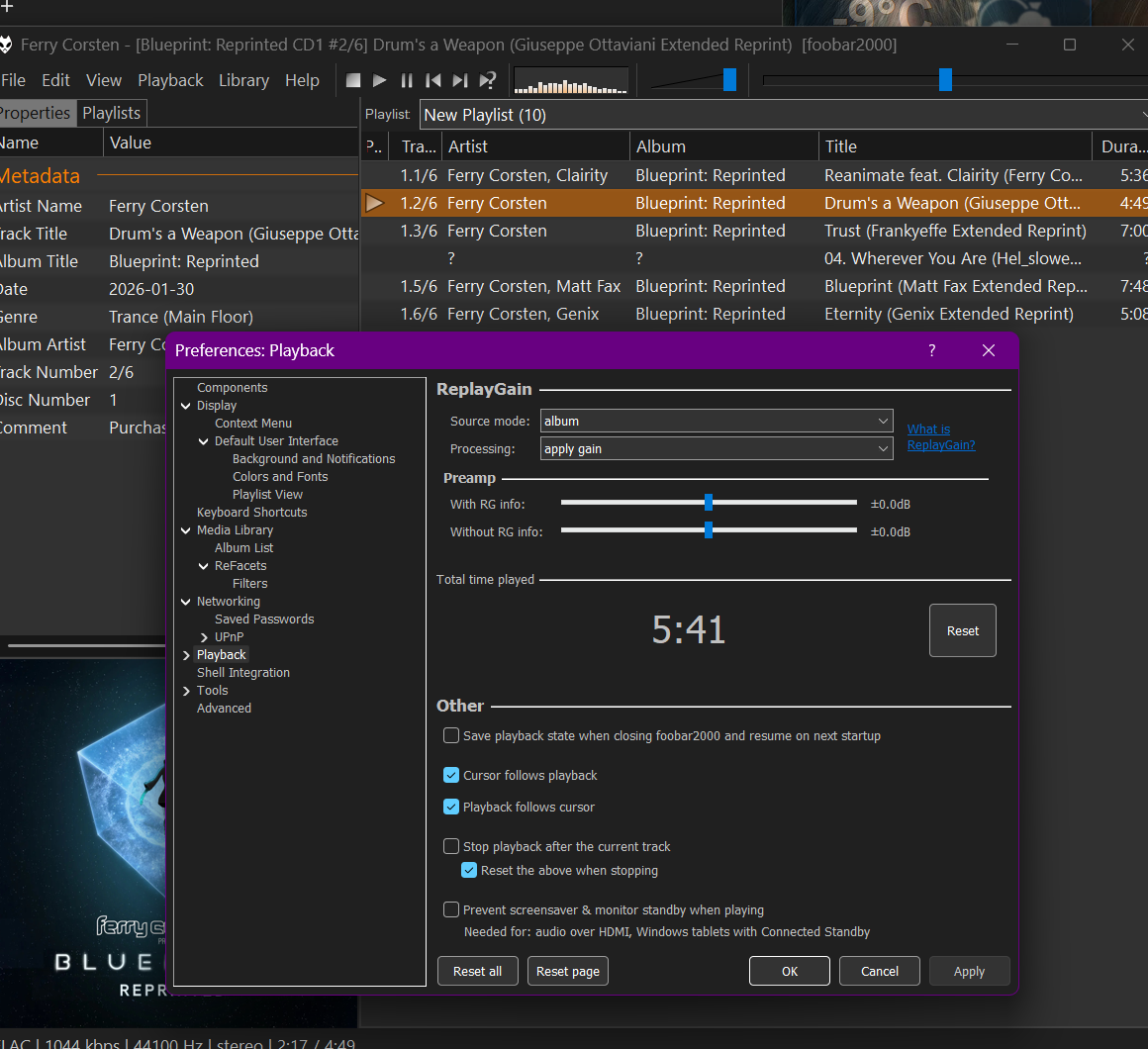Click the help question mark in Preferences

coord(932,350)
